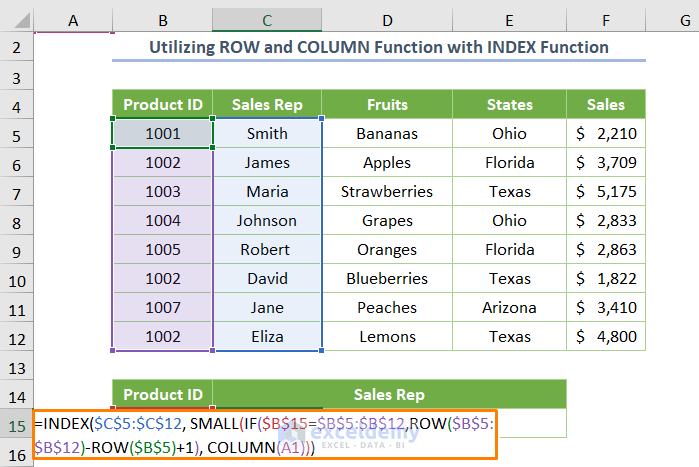Click the Strawberries cell
Image resolution: width=699 pixels, height=467 pixels.
[x=387, y=192]
